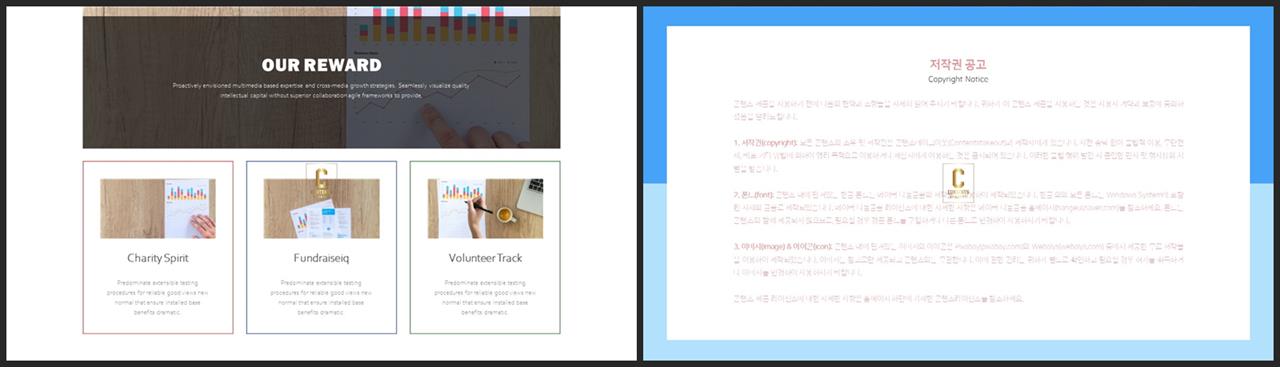The image size is (1280, 367).
Task: Click the "Fundraiseiq" title
Action: tap(321, 258)
